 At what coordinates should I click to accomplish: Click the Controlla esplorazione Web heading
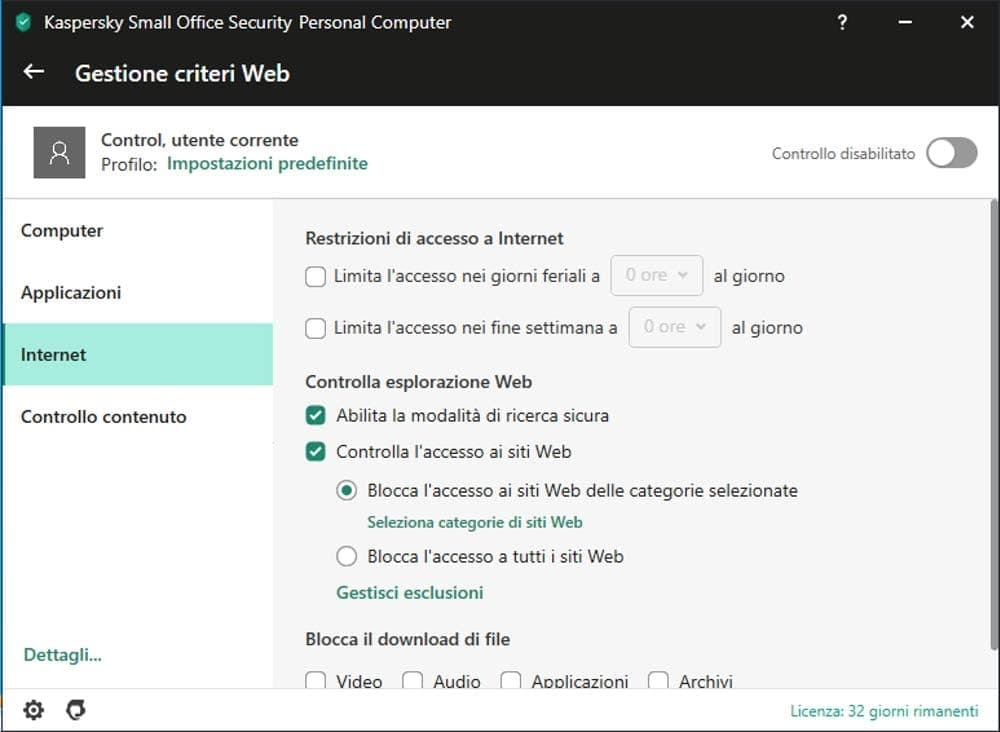(x=418, y=382)
